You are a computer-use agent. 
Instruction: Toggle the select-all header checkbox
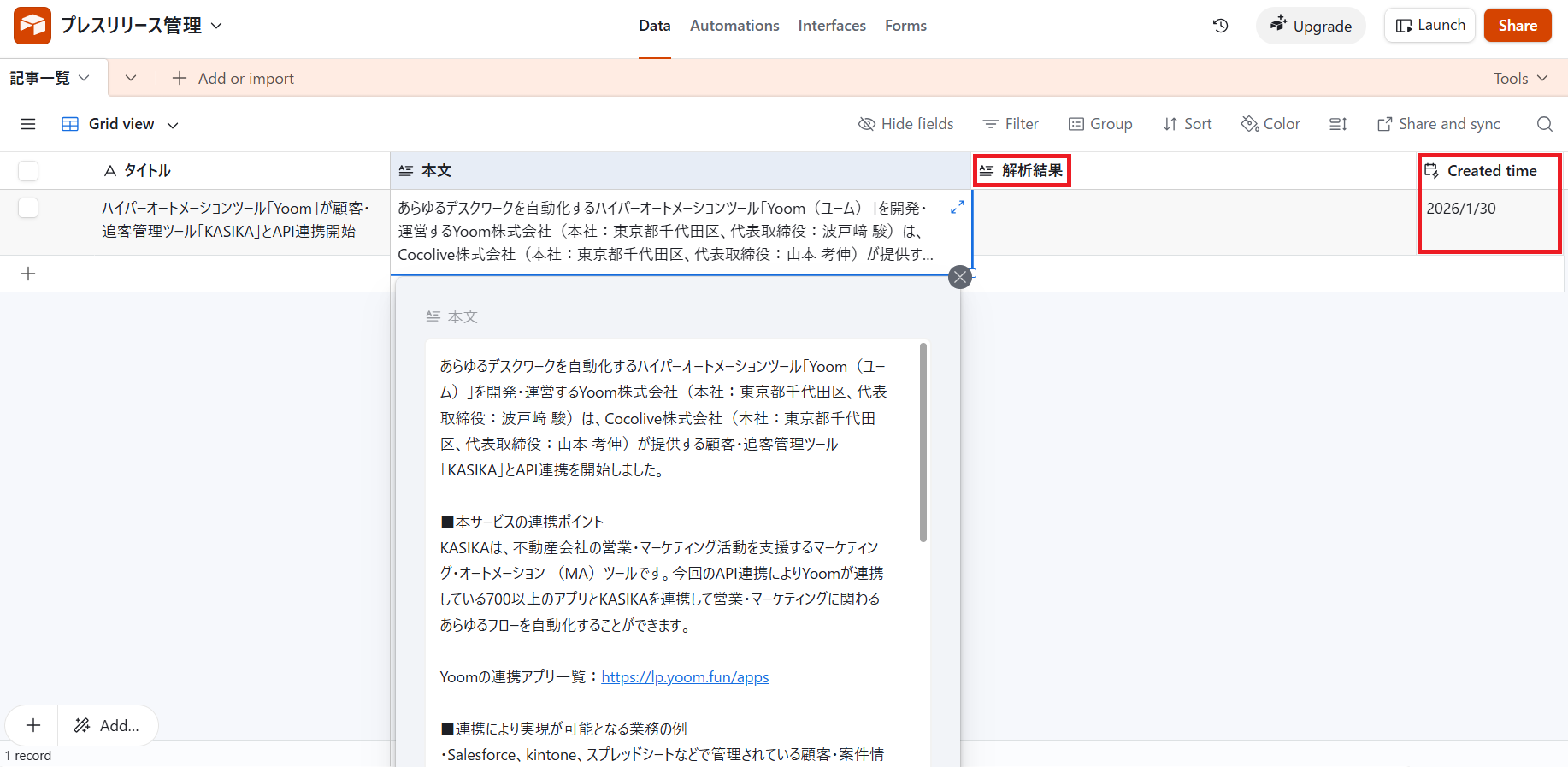pyautogui.click(x=28, y=171)
